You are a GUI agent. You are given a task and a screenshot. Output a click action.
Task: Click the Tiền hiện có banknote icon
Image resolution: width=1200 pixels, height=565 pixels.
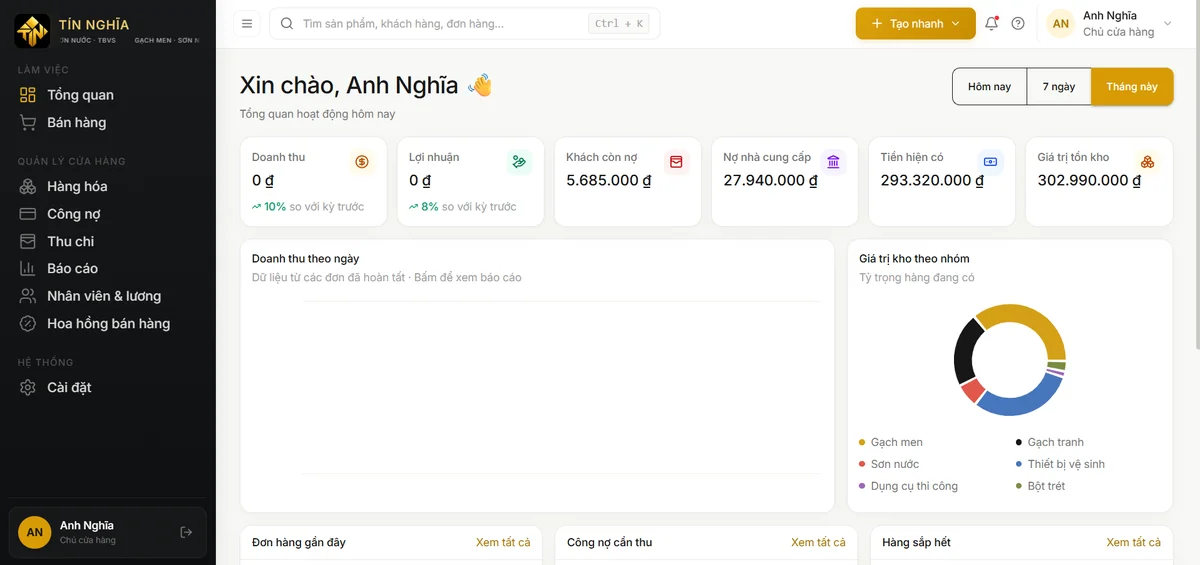coord(990,162)
